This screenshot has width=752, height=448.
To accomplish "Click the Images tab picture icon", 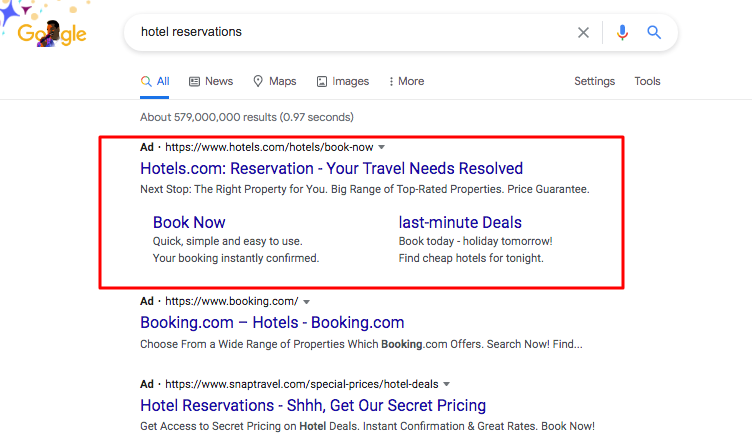I will [x=322, y=82].
